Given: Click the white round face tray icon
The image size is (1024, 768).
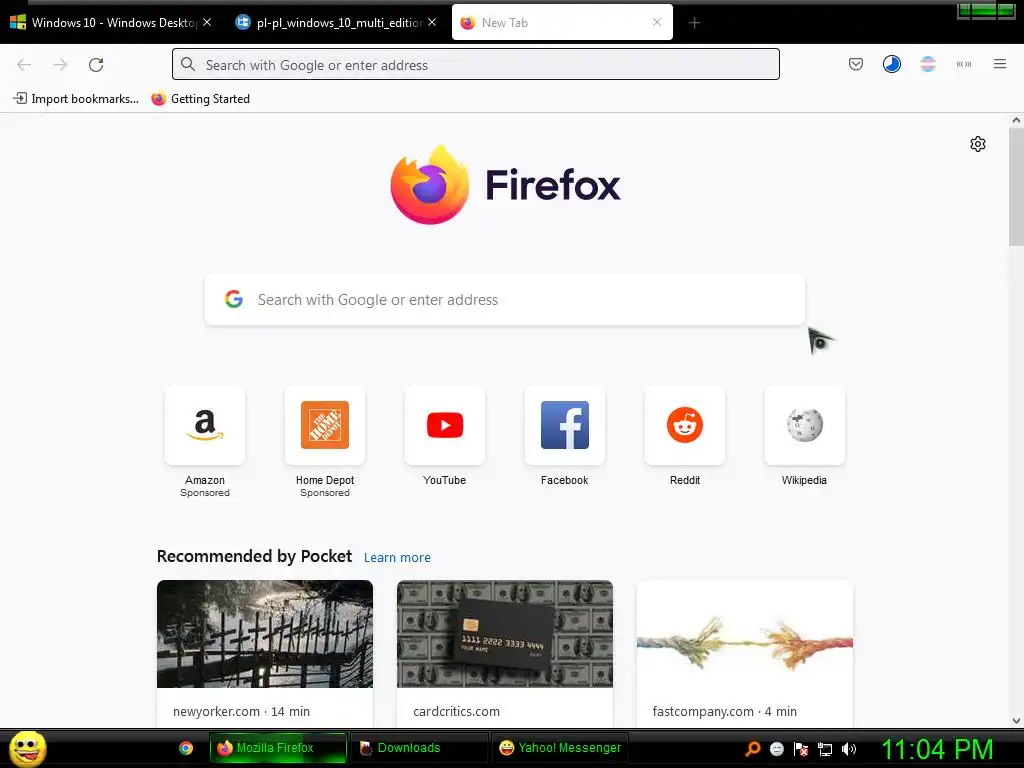Looking at the screenshot, I should 776,749.
